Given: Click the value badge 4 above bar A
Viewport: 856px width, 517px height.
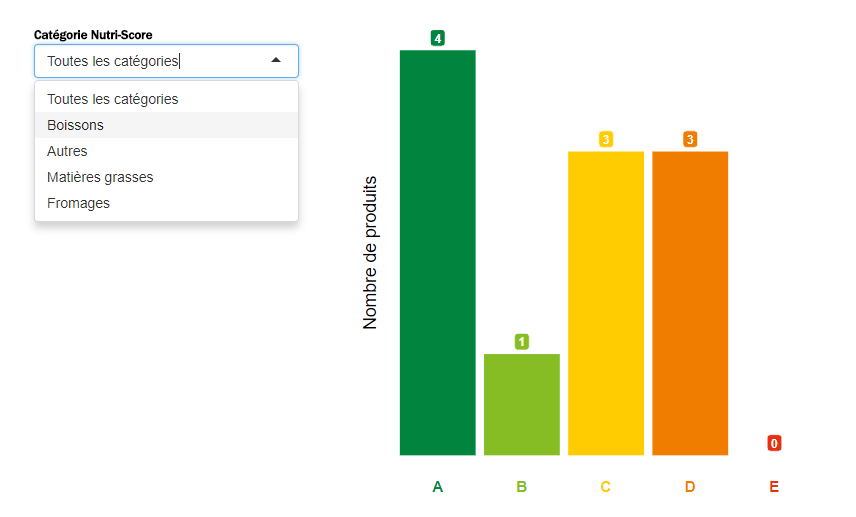Looking at the screenshot, I should point(438,38).
